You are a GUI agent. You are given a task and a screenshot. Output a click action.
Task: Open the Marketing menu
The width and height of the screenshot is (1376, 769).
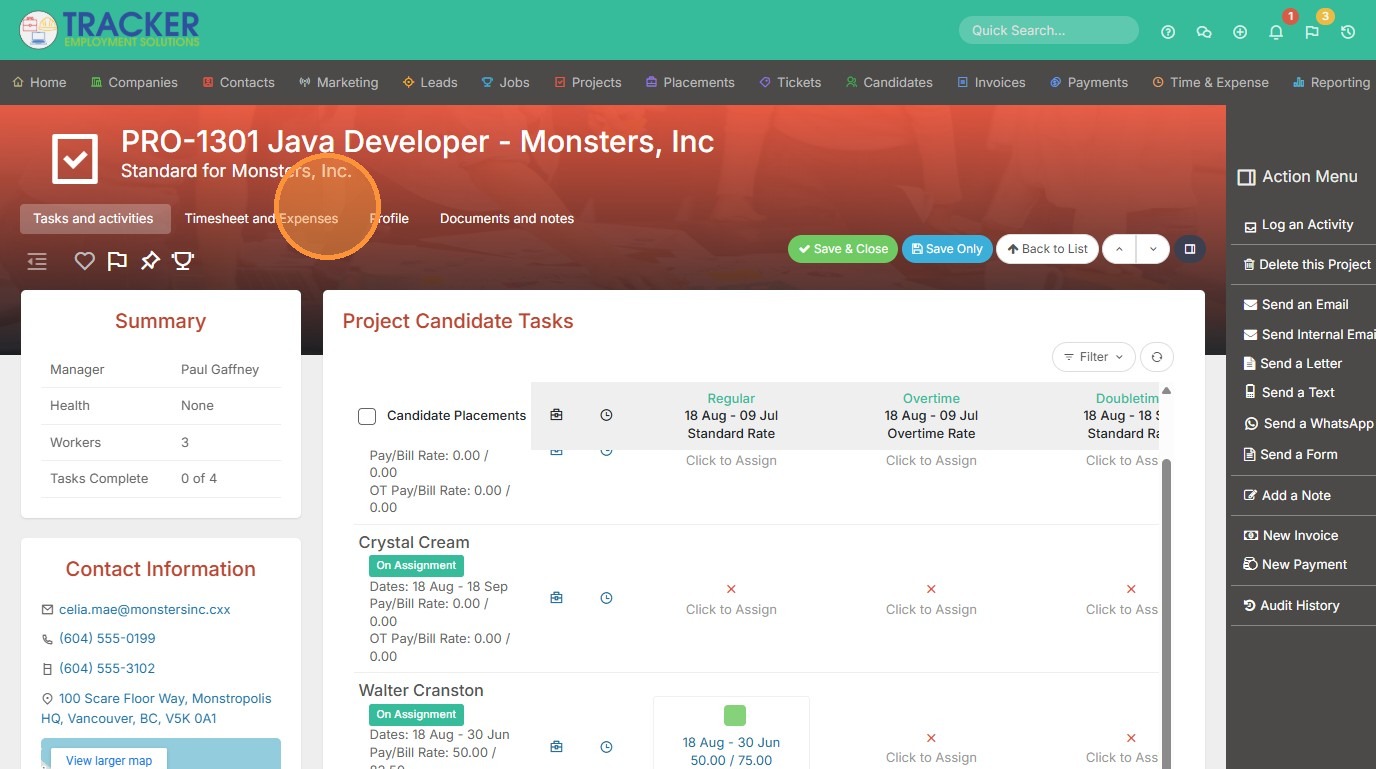338,83
